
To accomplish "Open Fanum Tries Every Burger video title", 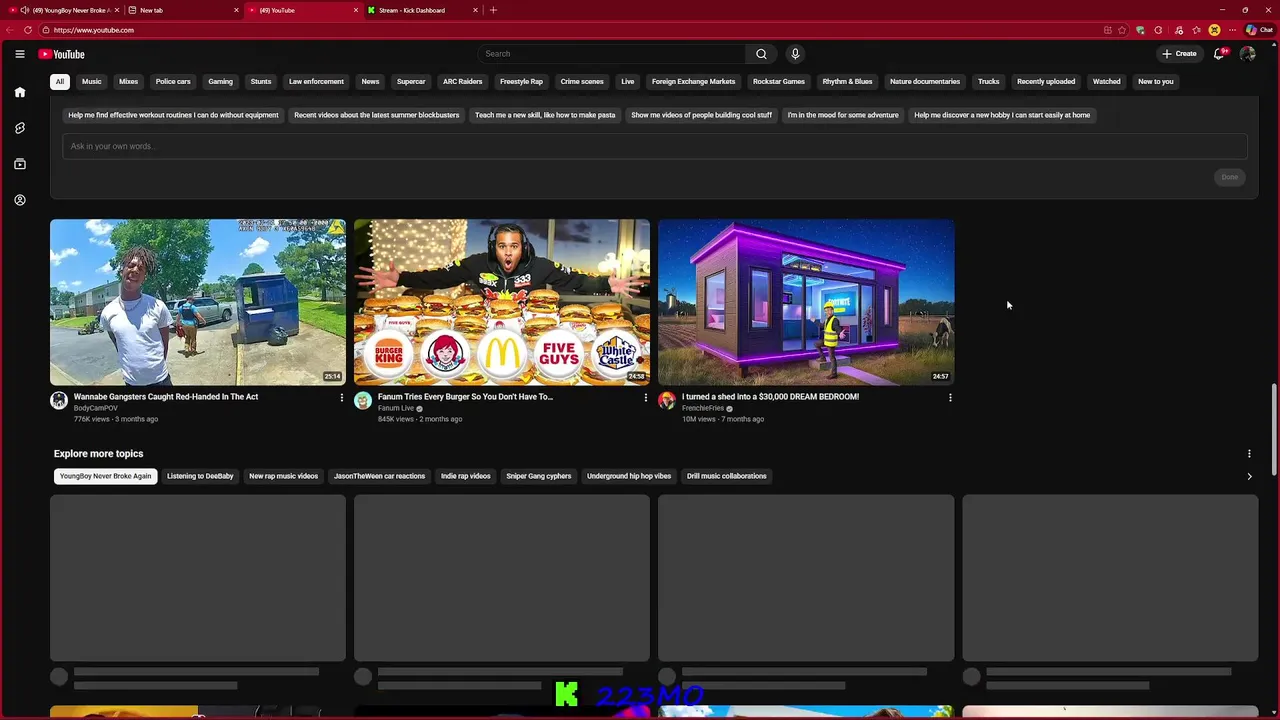I will coord(465,397).
